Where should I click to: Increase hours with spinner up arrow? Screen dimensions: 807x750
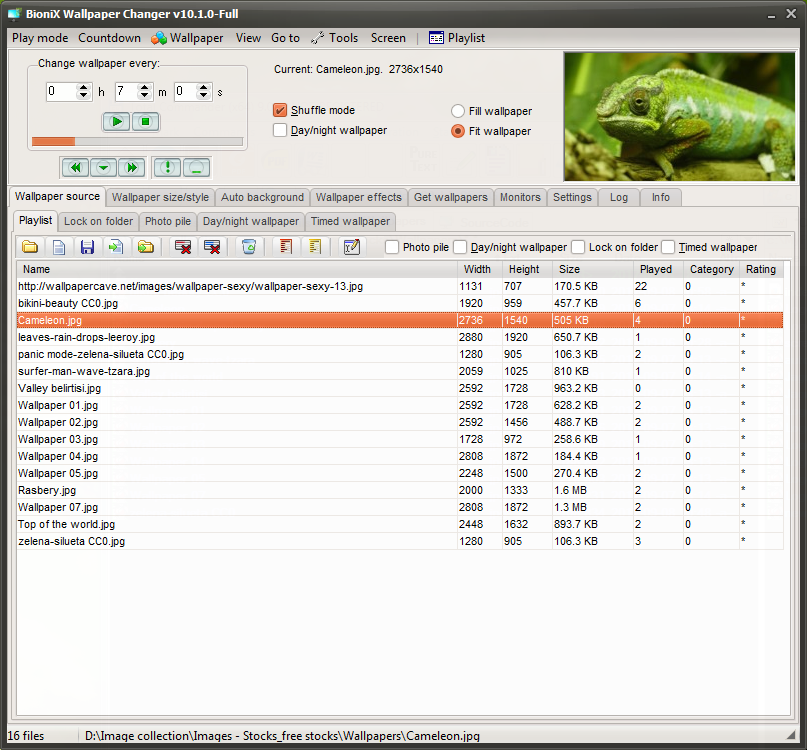click(83, 88)
